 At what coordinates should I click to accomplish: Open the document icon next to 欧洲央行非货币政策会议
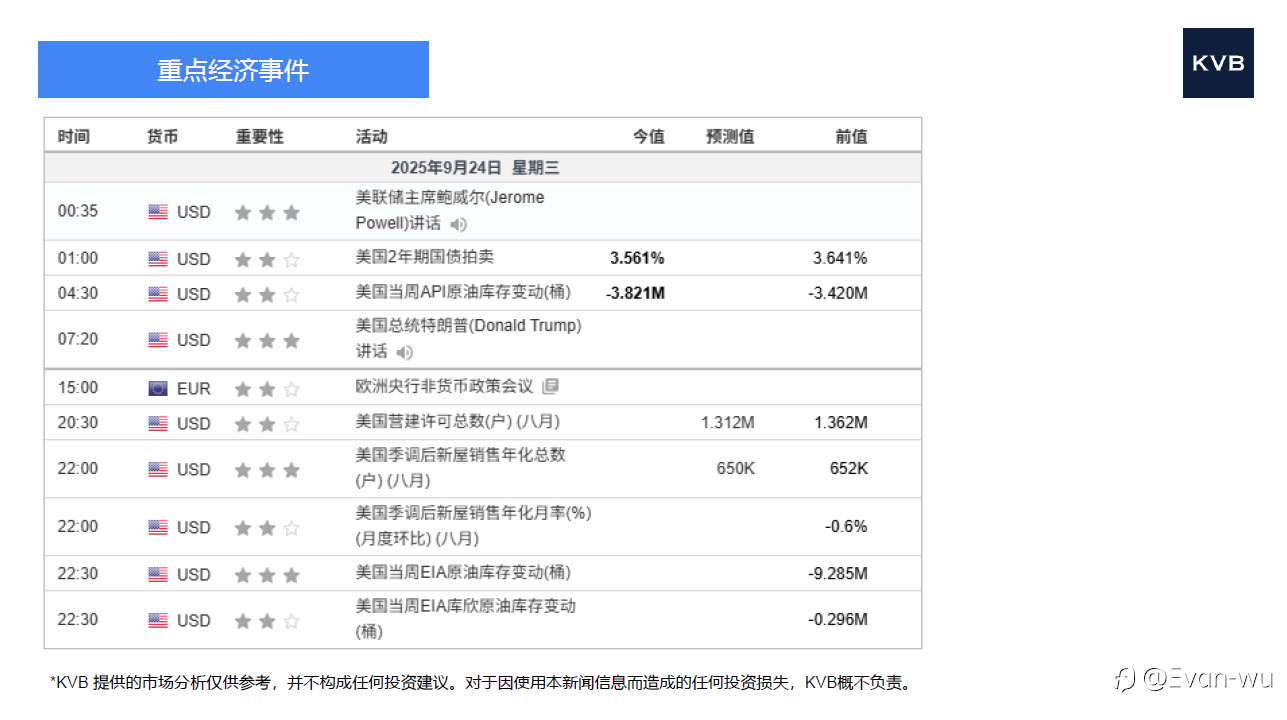pyautogui.click(x=550, y=386)
